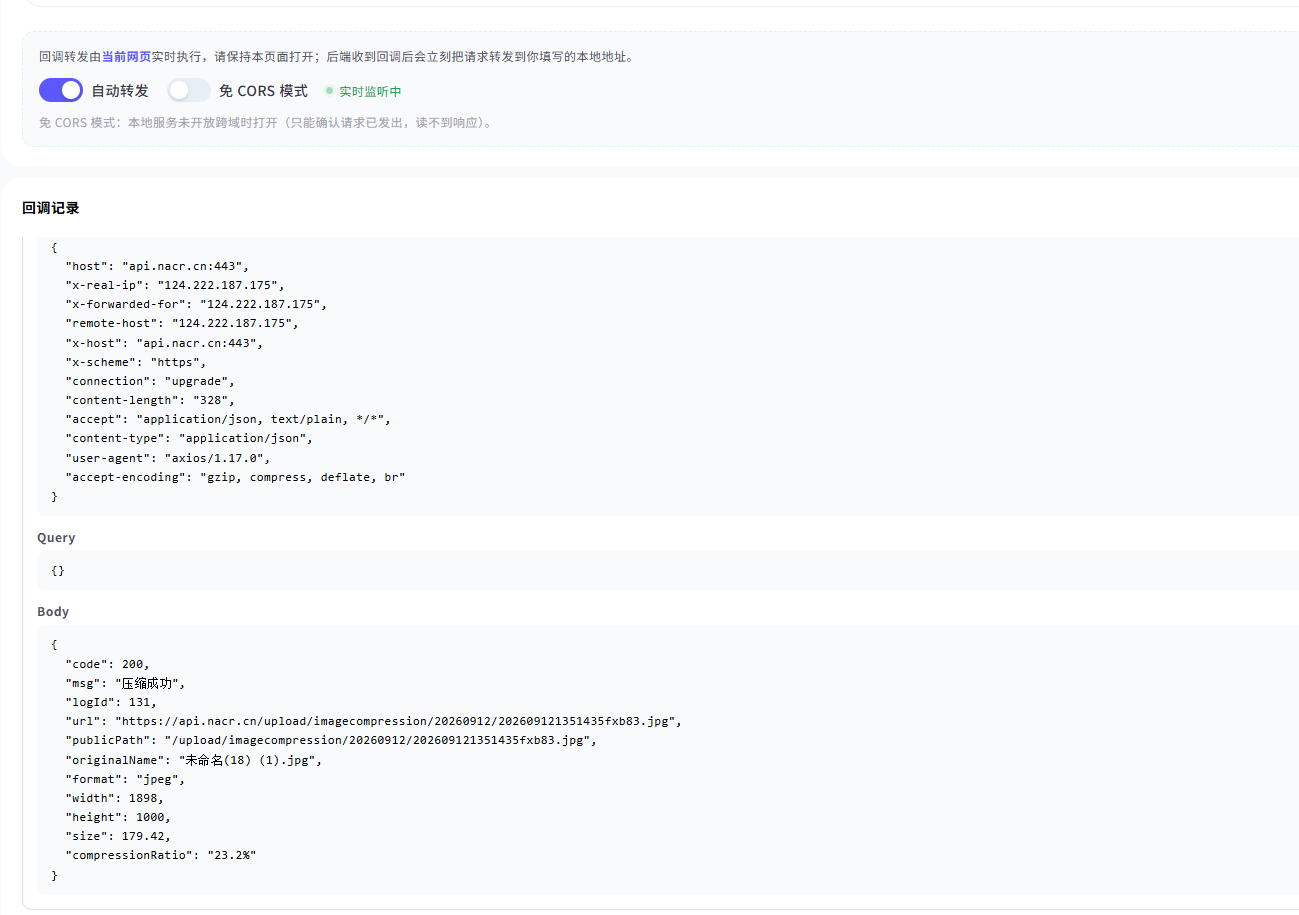
Task: Toggle the 自动转发 switch off
Action: pyautogui.click(x=61, y=90)
